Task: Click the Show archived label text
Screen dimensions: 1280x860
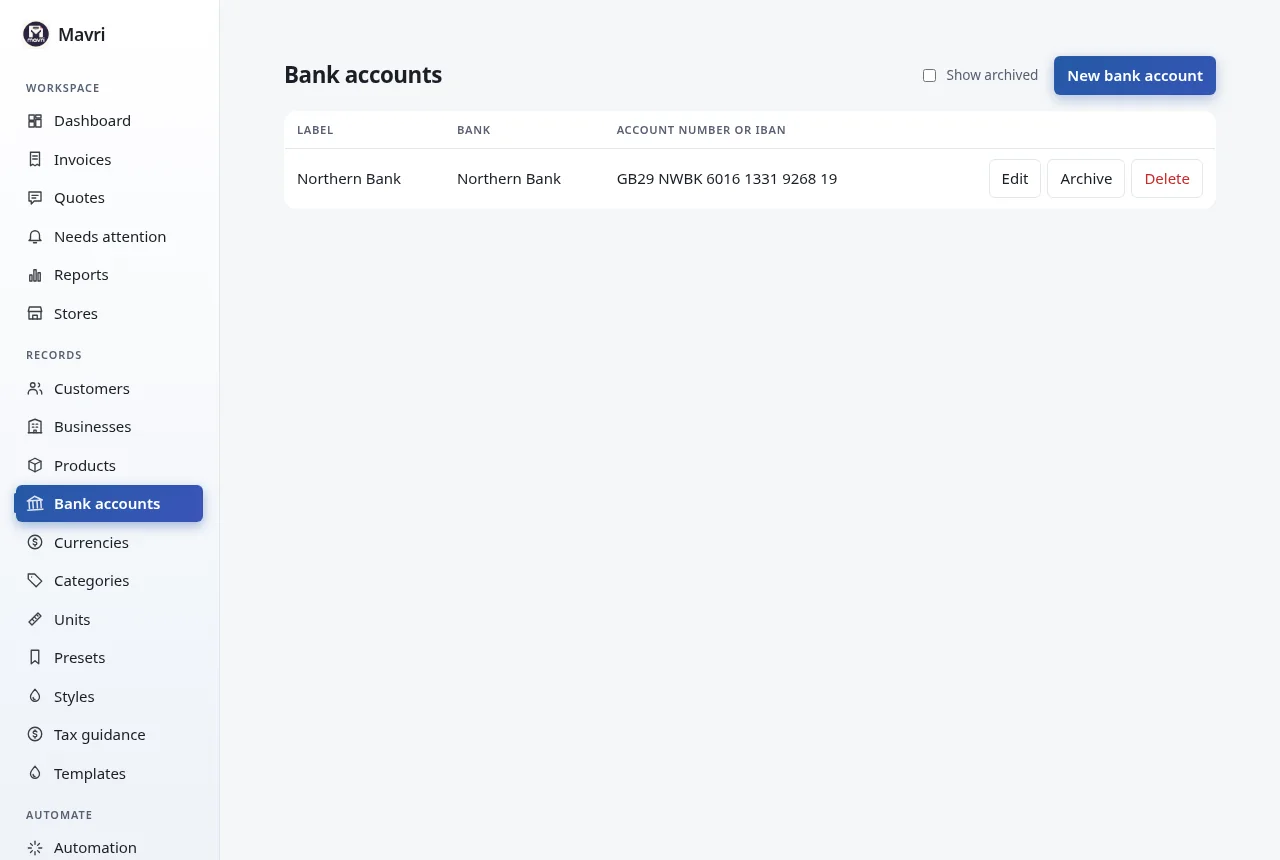Action: point(992,75)
